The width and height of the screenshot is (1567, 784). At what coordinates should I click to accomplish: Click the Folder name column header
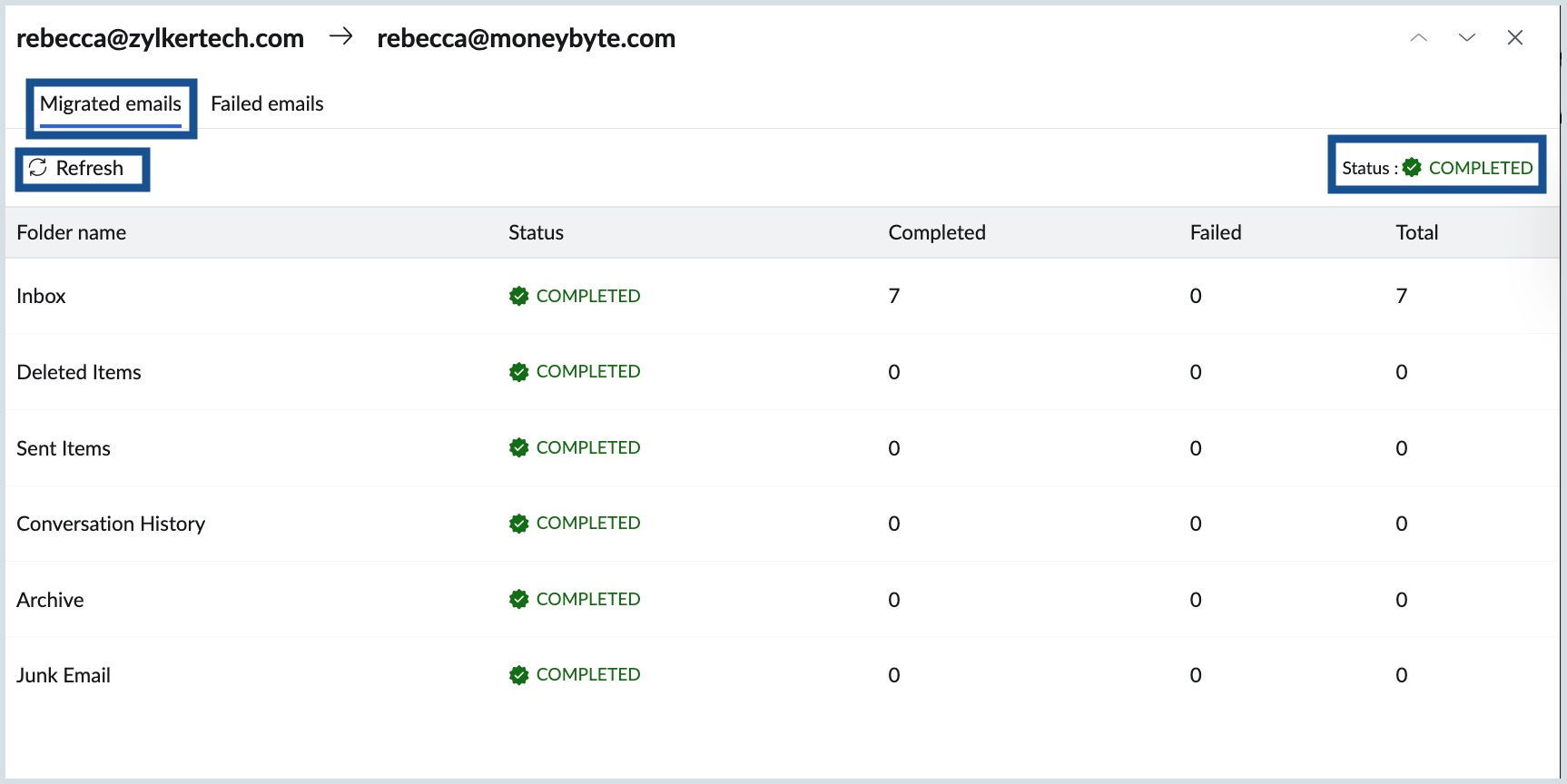coord(72,233)
